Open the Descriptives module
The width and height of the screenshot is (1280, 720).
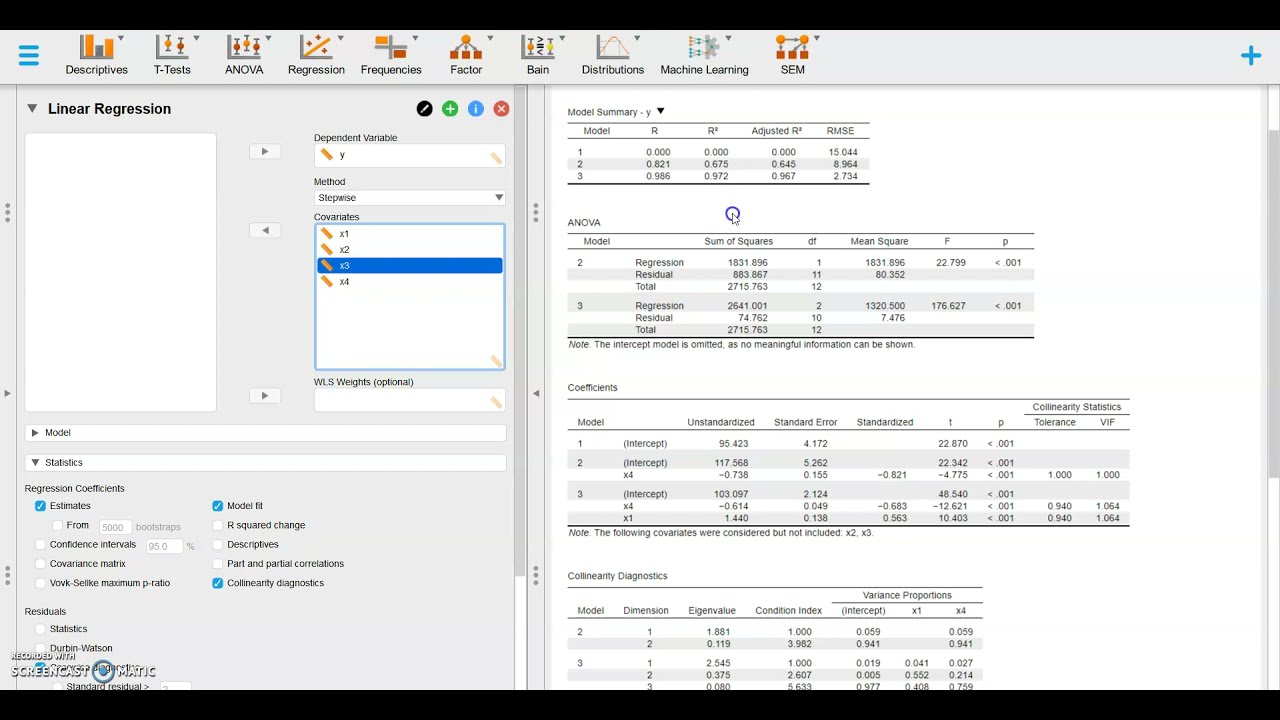[x=97, y=55]
